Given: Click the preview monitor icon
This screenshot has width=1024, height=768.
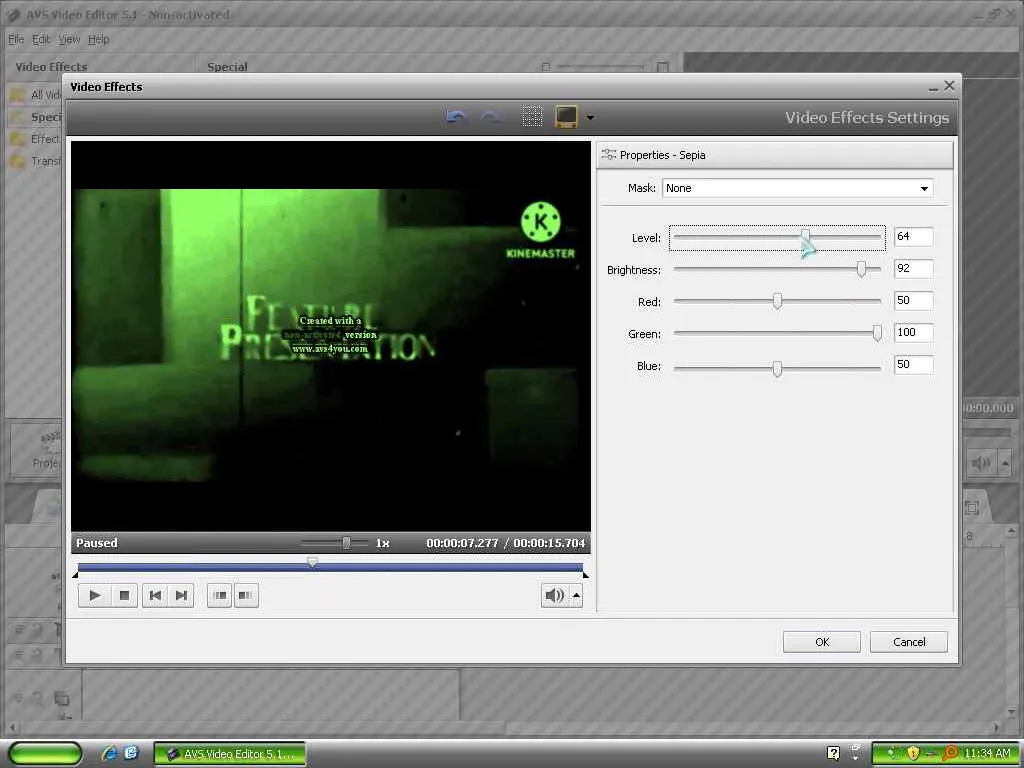Looking at the screenshot, I should [x=566, y=117].
